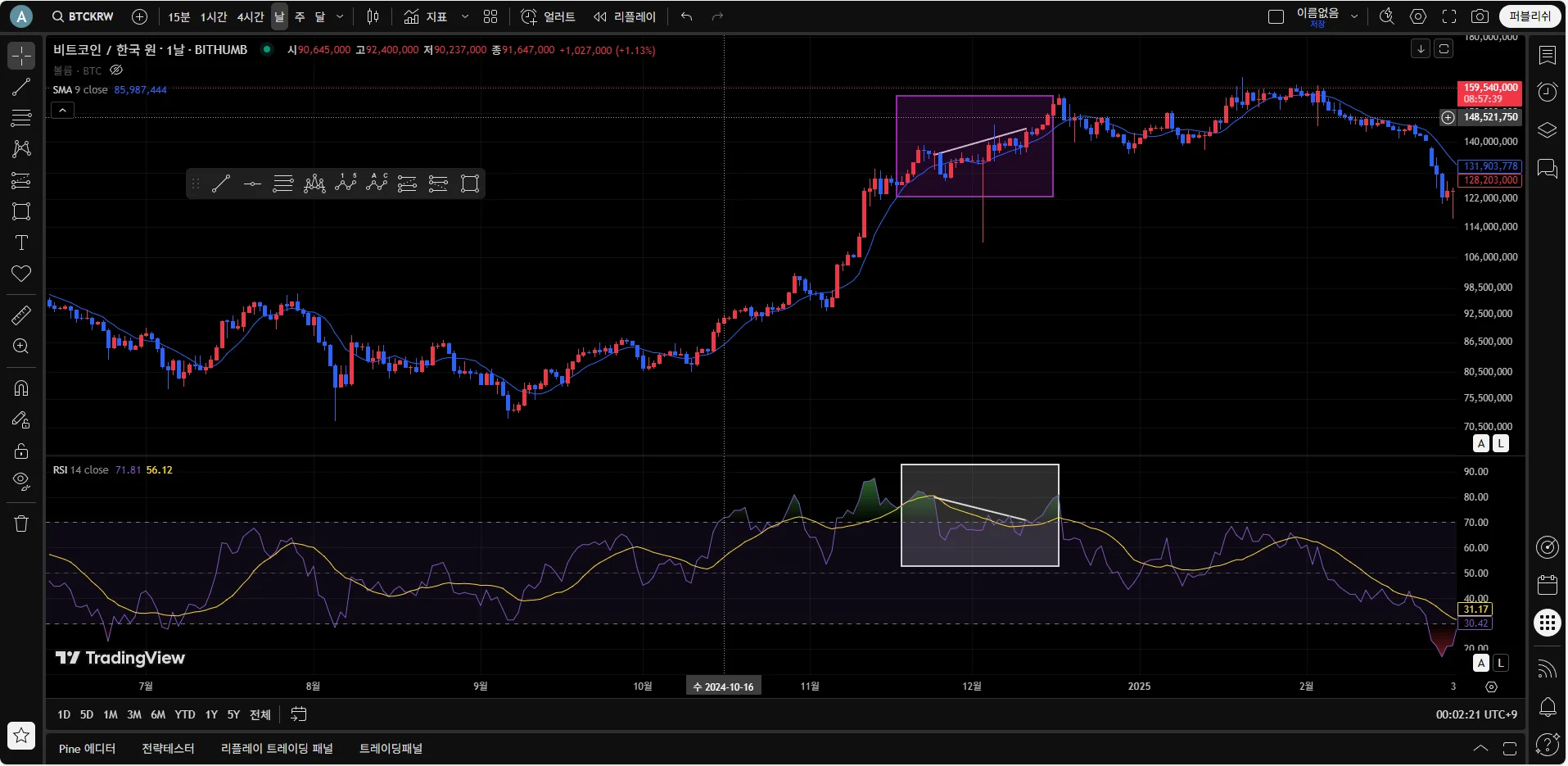Add symbol with the plus icon
The height and width of the screenshot is (766, 1568).
[140, 16]
